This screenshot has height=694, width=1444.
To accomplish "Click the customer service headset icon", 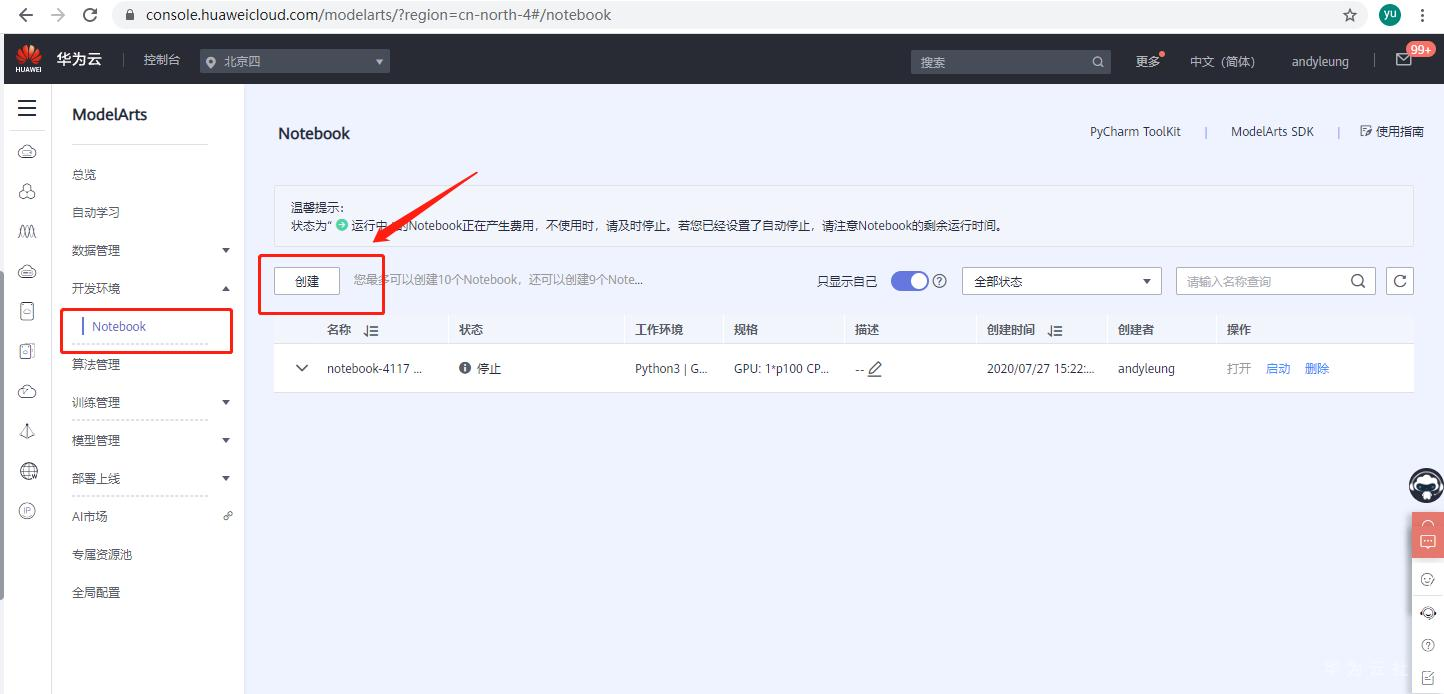I will [x=1428, y=613].
